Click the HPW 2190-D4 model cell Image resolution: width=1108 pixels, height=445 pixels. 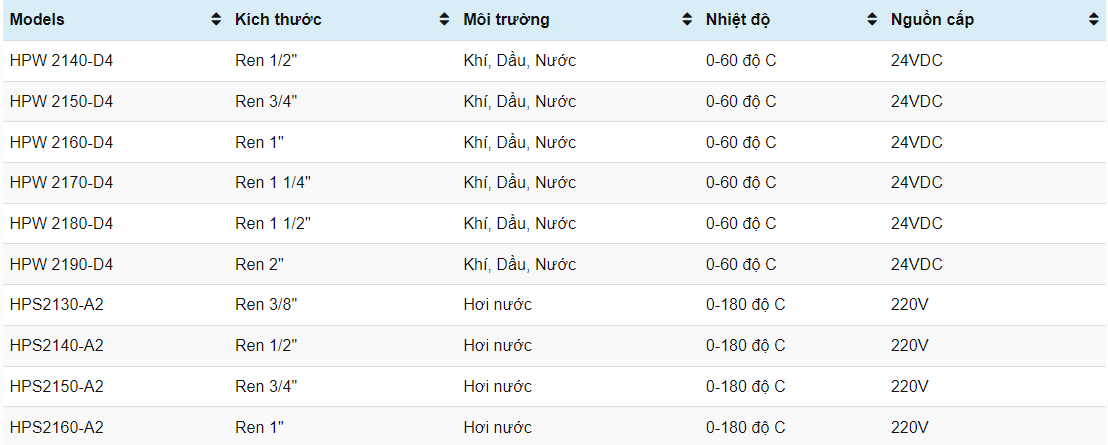click(61, 265)
